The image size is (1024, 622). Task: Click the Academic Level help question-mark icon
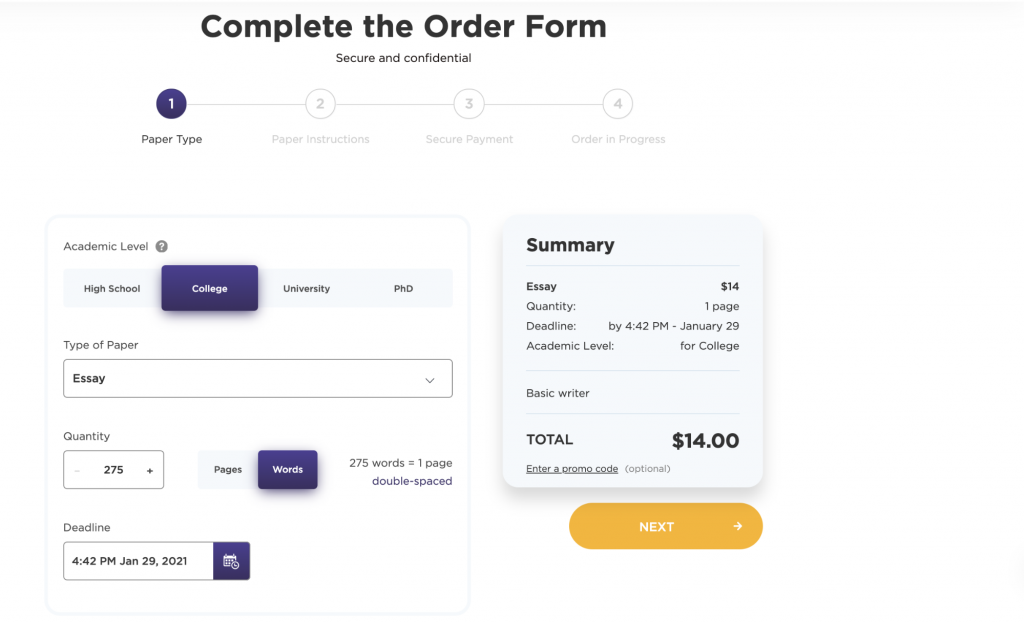pos(161,246)
